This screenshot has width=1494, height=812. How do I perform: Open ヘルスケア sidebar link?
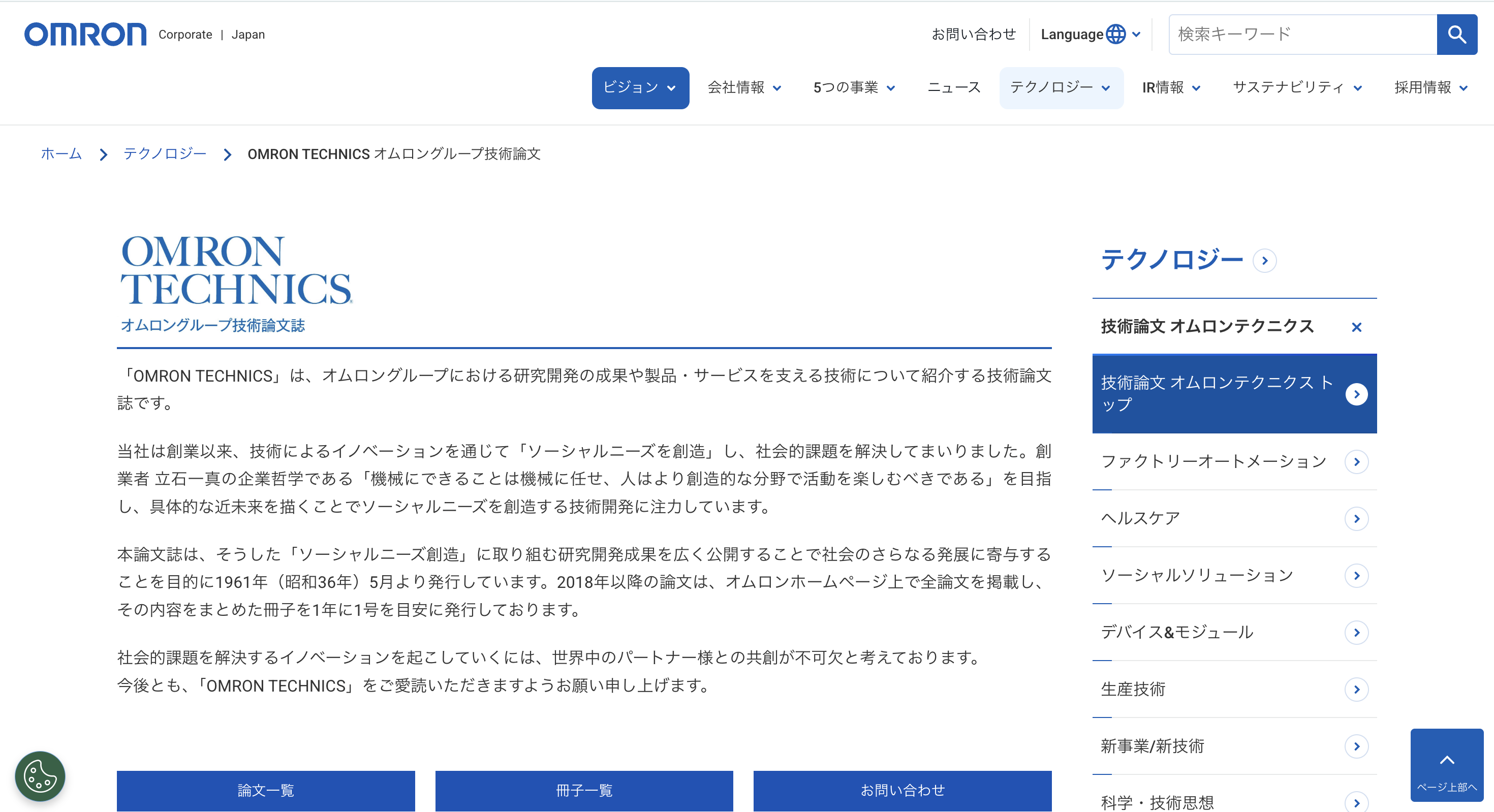click(1234, 518)
